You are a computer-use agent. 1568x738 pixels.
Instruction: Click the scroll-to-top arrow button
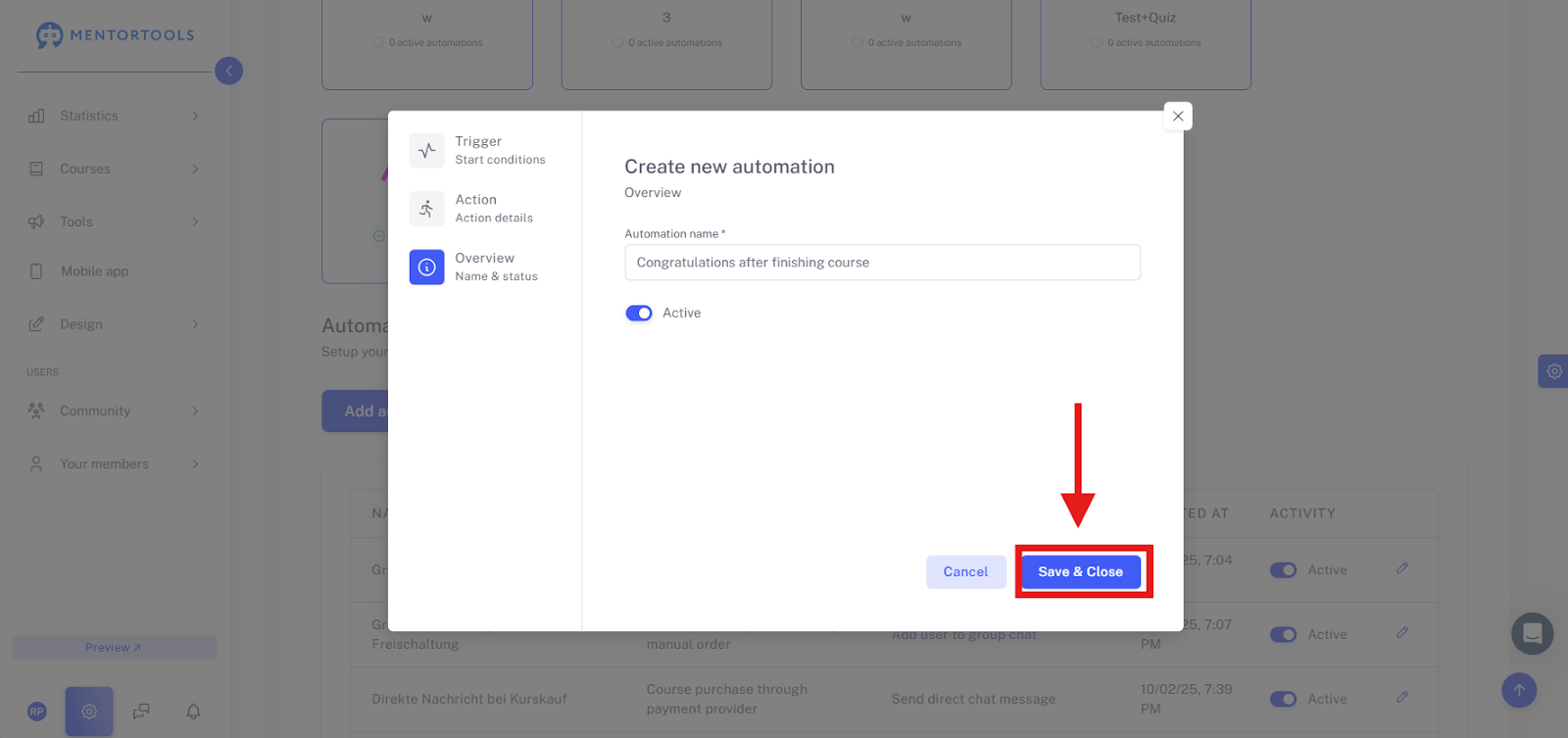[x=1519, y=690]
